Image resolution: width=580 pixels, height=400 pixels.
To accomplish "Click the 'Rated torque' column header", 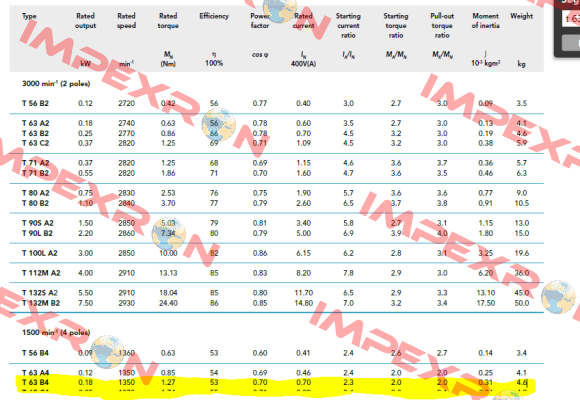I will click(x=168, y=21).
